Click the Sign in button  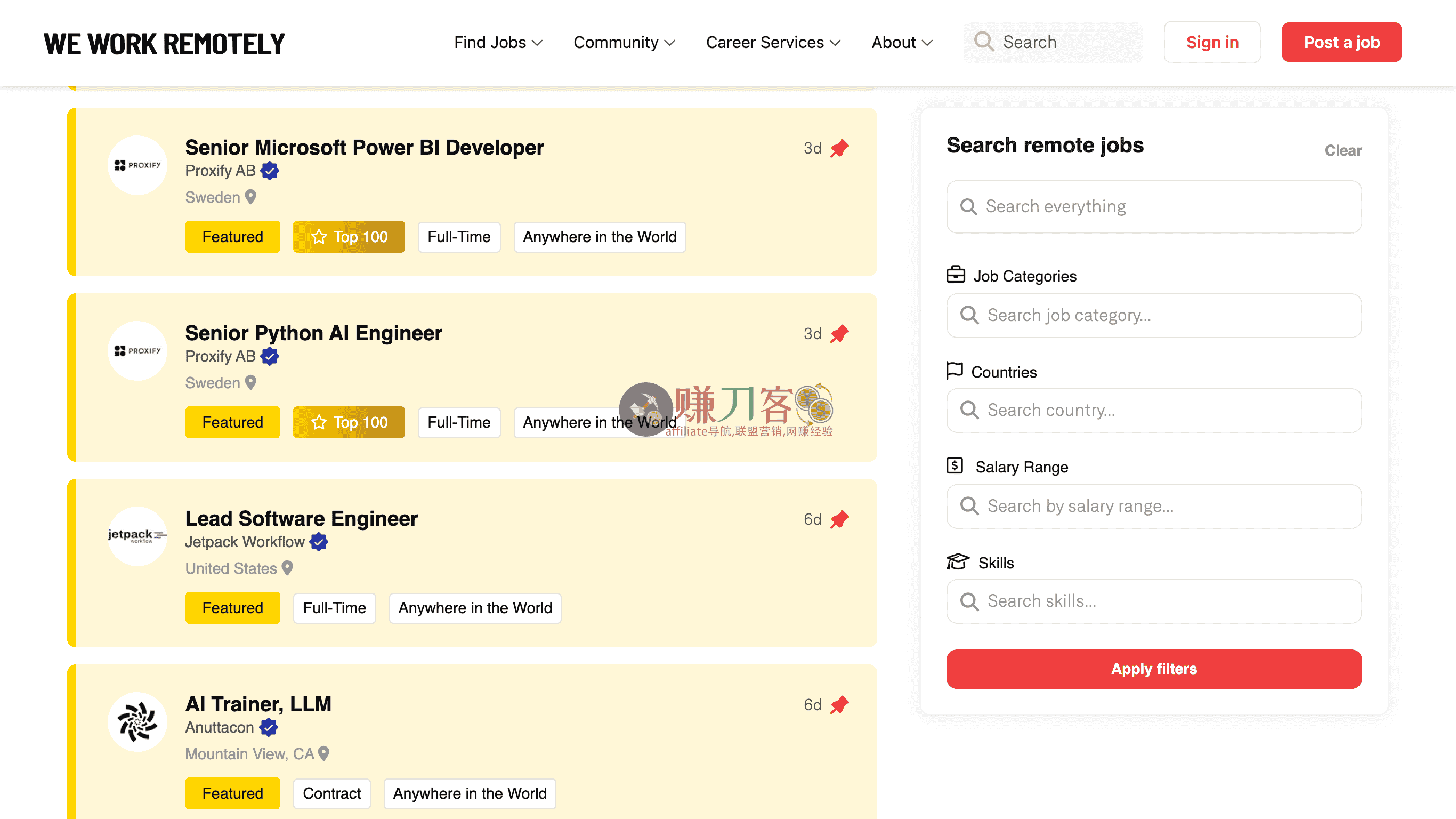point(1212,43)
